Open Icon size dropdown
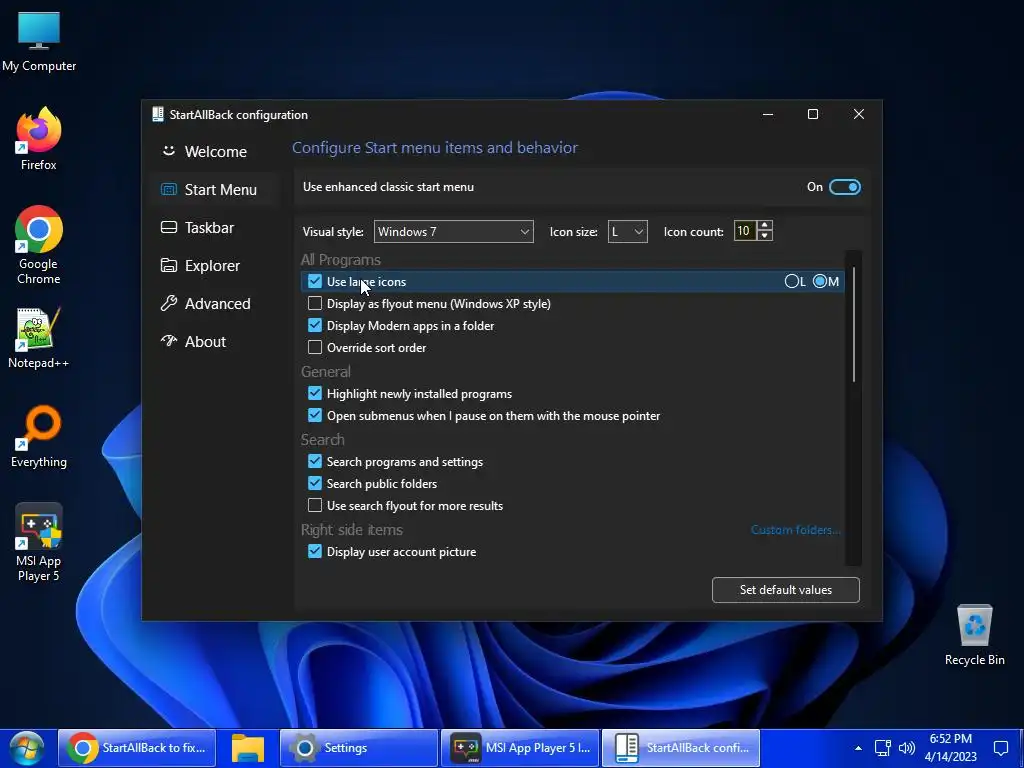1024x768 pixels. 628,232
